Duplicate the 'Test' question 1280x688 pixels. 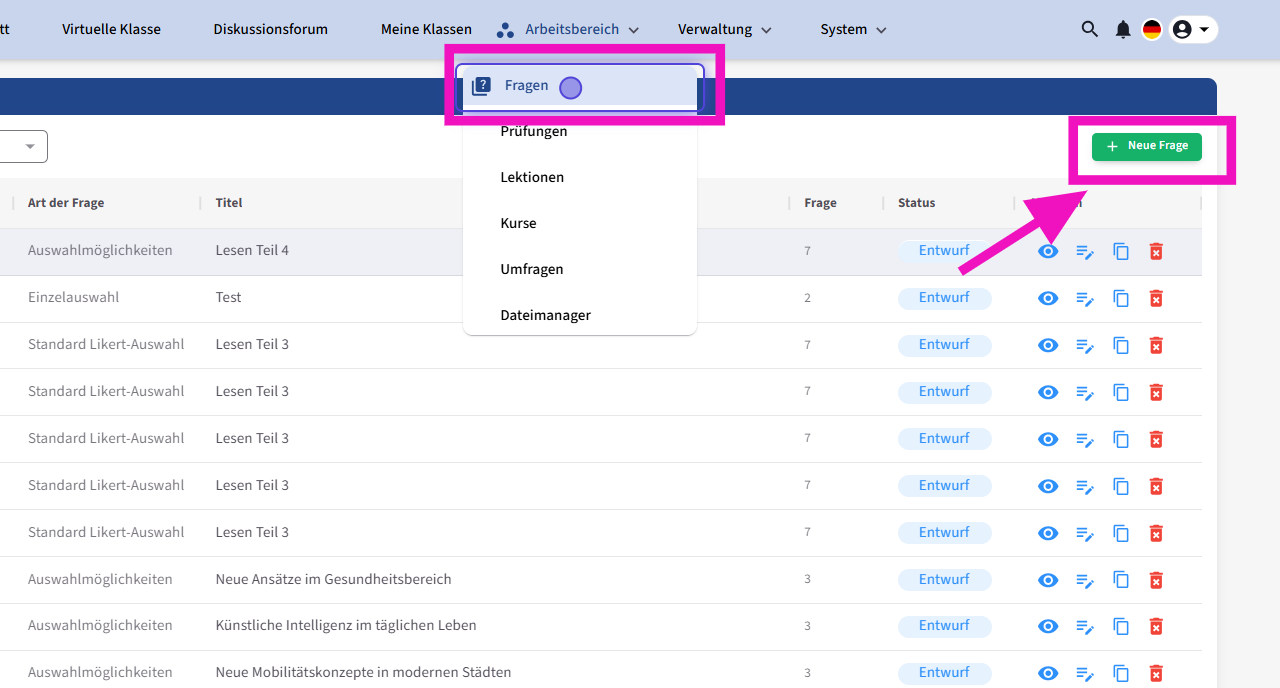point(1121,298)
